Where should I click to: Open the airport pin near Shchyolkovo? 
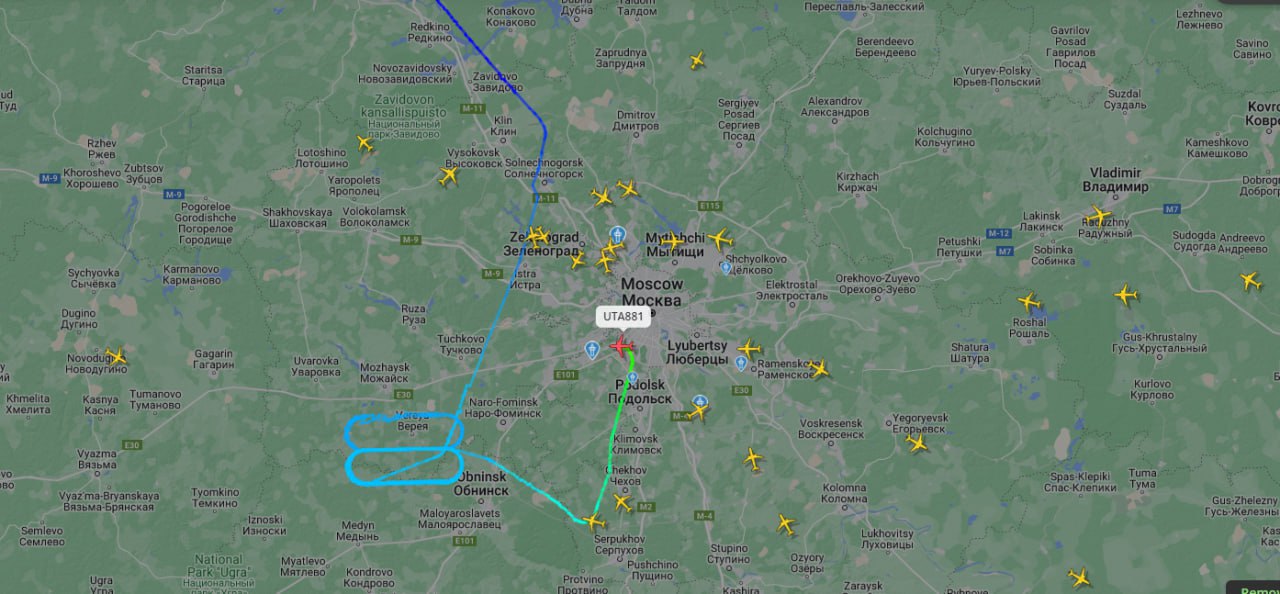pos(726,268)
